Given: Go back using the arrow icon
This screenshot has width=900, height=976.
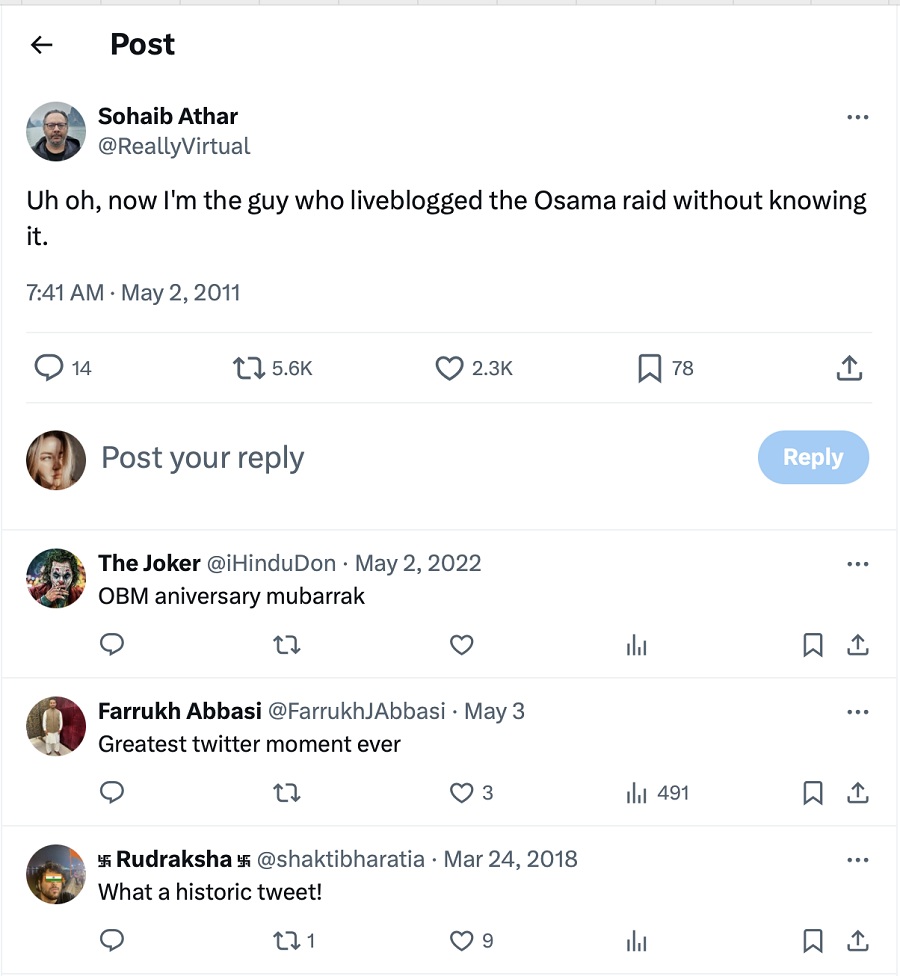Looking at the screenshot, I should point(41,45).
